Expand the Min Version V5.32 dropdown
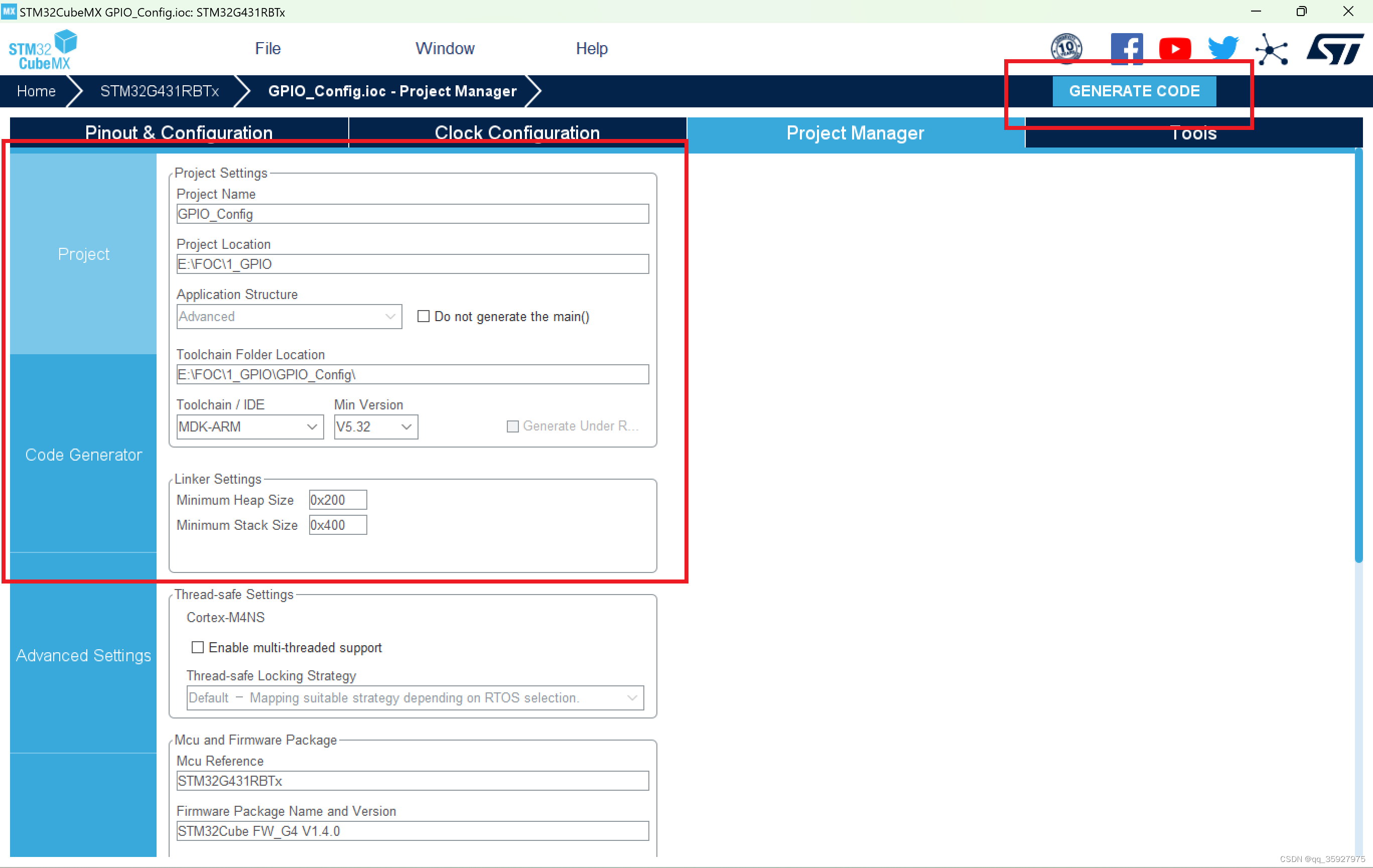The height and width of the screenshot is (868, 1373). point(375,427)
